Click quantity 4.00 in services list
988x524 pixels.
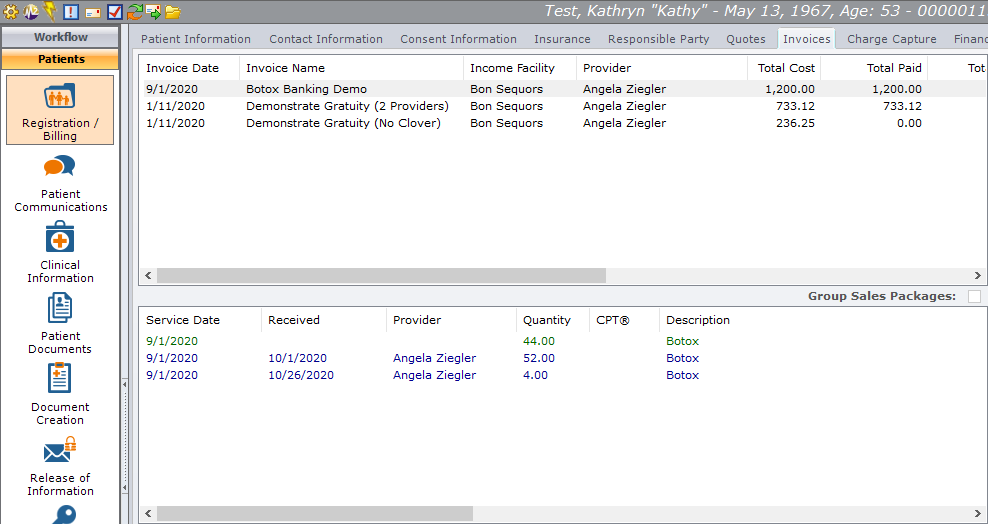point(535,375)
